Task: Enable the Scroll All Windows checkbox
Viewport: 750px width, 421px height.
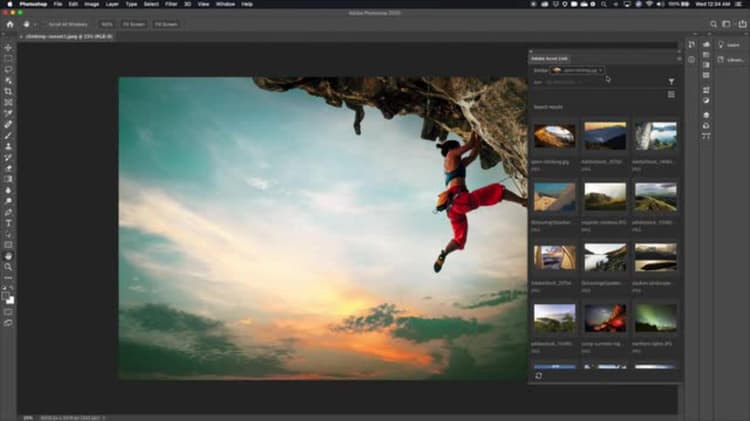Action: click(x=44, y=23)
